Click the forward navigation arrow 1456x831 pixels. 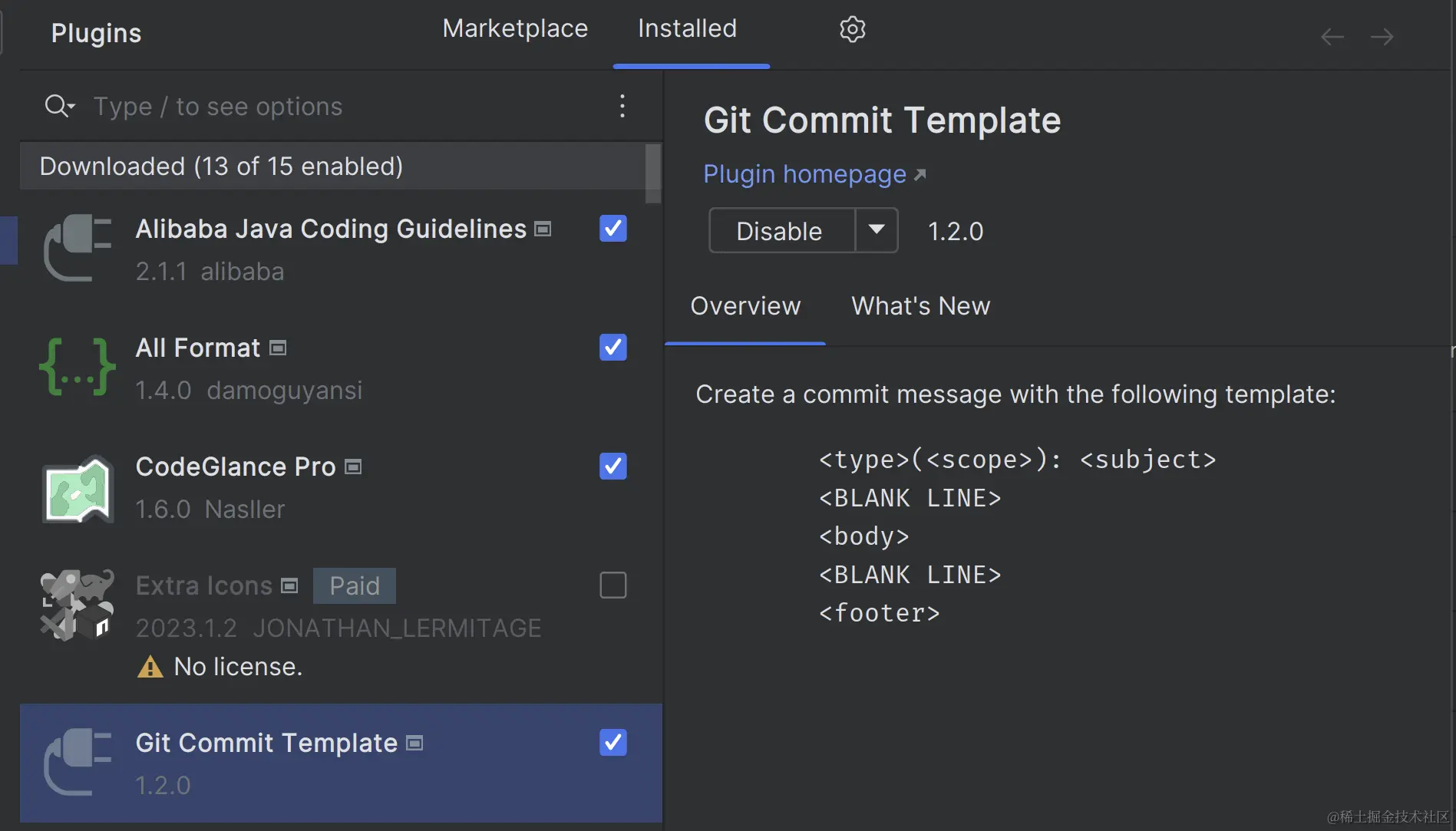tap(1382, 37)
